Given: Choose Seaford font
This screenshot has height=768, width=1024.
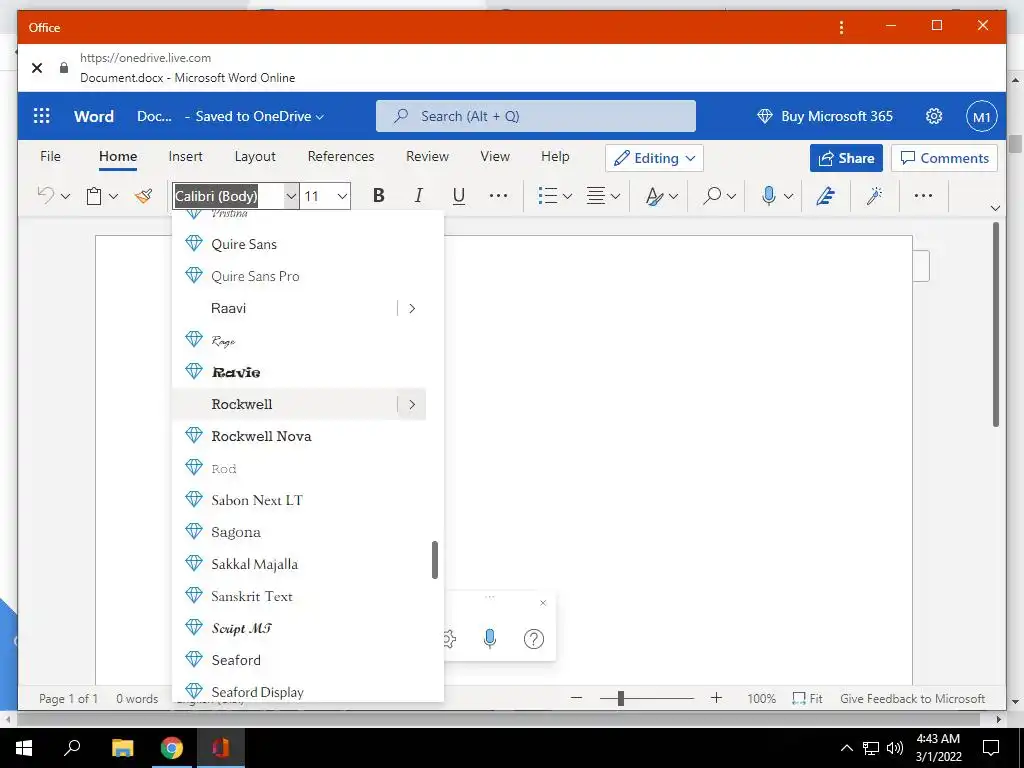Looking at the screenshot, I should 298,660.
